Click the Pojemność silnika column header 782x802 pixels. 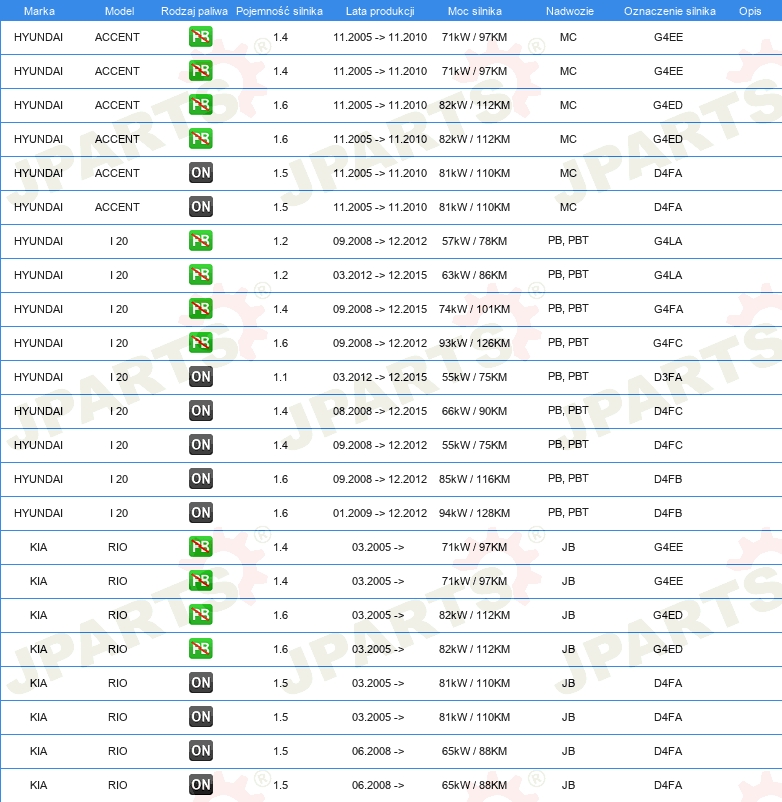coord(279,11)
